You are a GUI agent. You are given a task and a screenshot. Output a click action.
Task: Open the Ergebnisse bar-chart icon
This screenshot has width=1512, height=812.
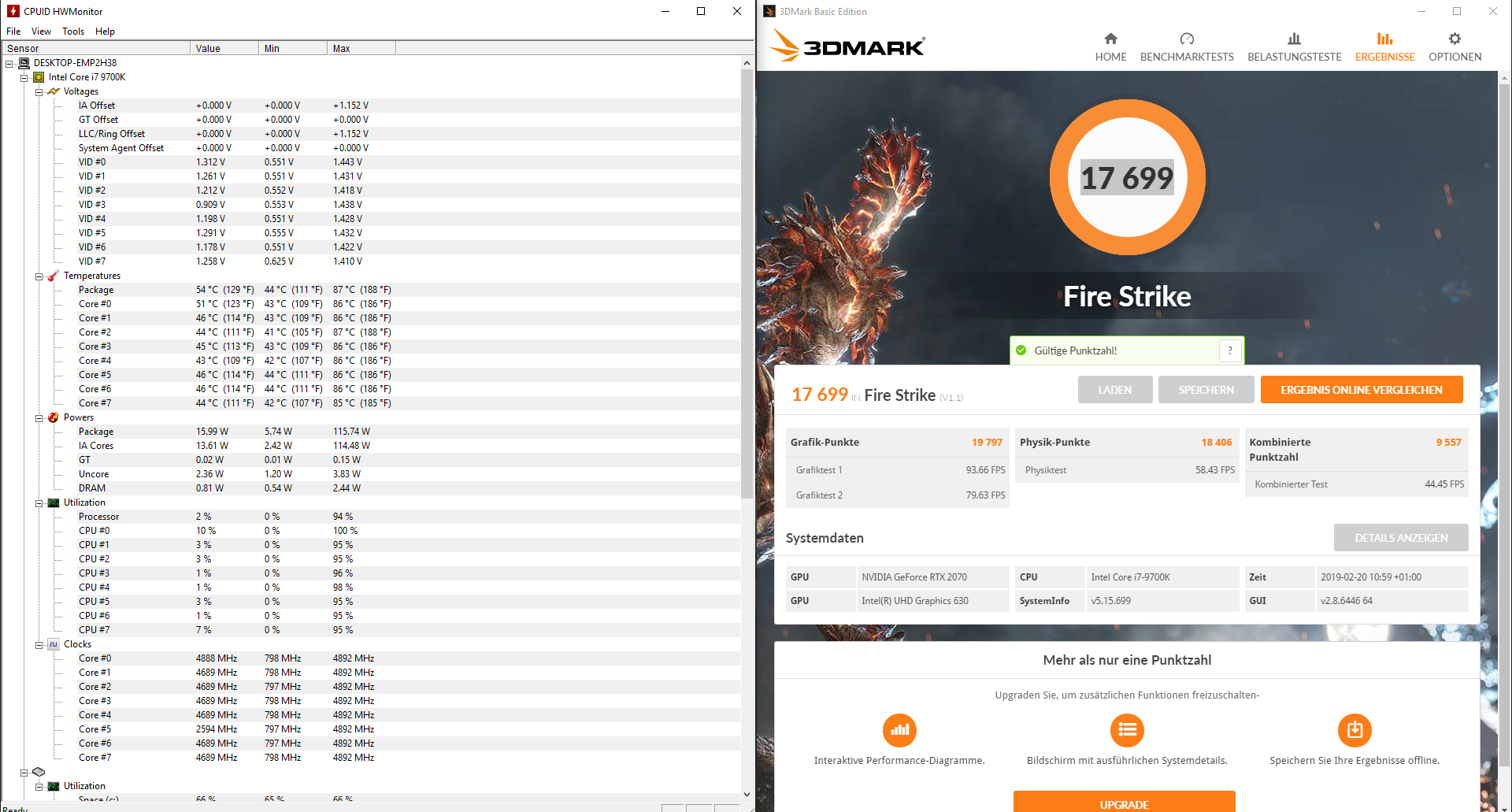pos(1384,39)
